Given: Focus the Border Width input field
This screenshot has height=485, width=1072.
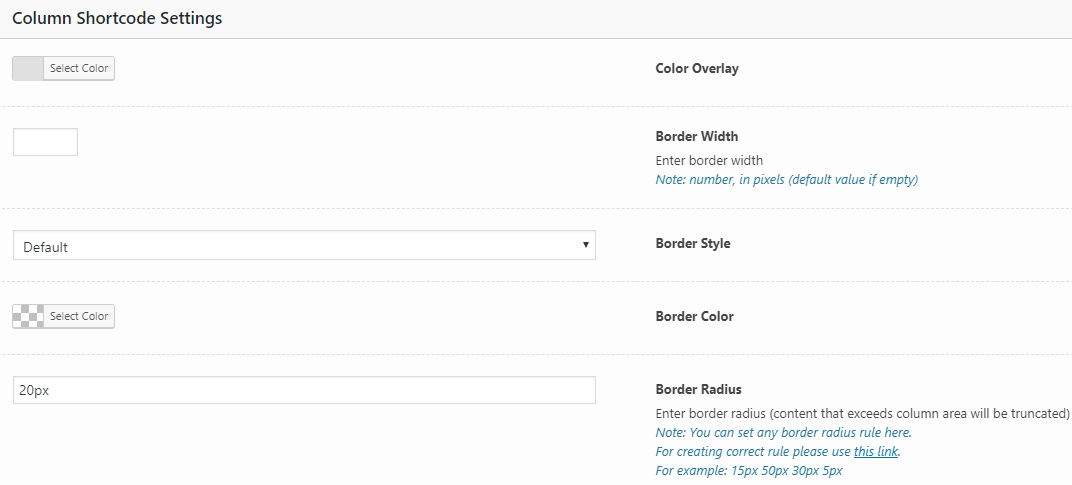Looking at the screenshot, I should [45, 142].
